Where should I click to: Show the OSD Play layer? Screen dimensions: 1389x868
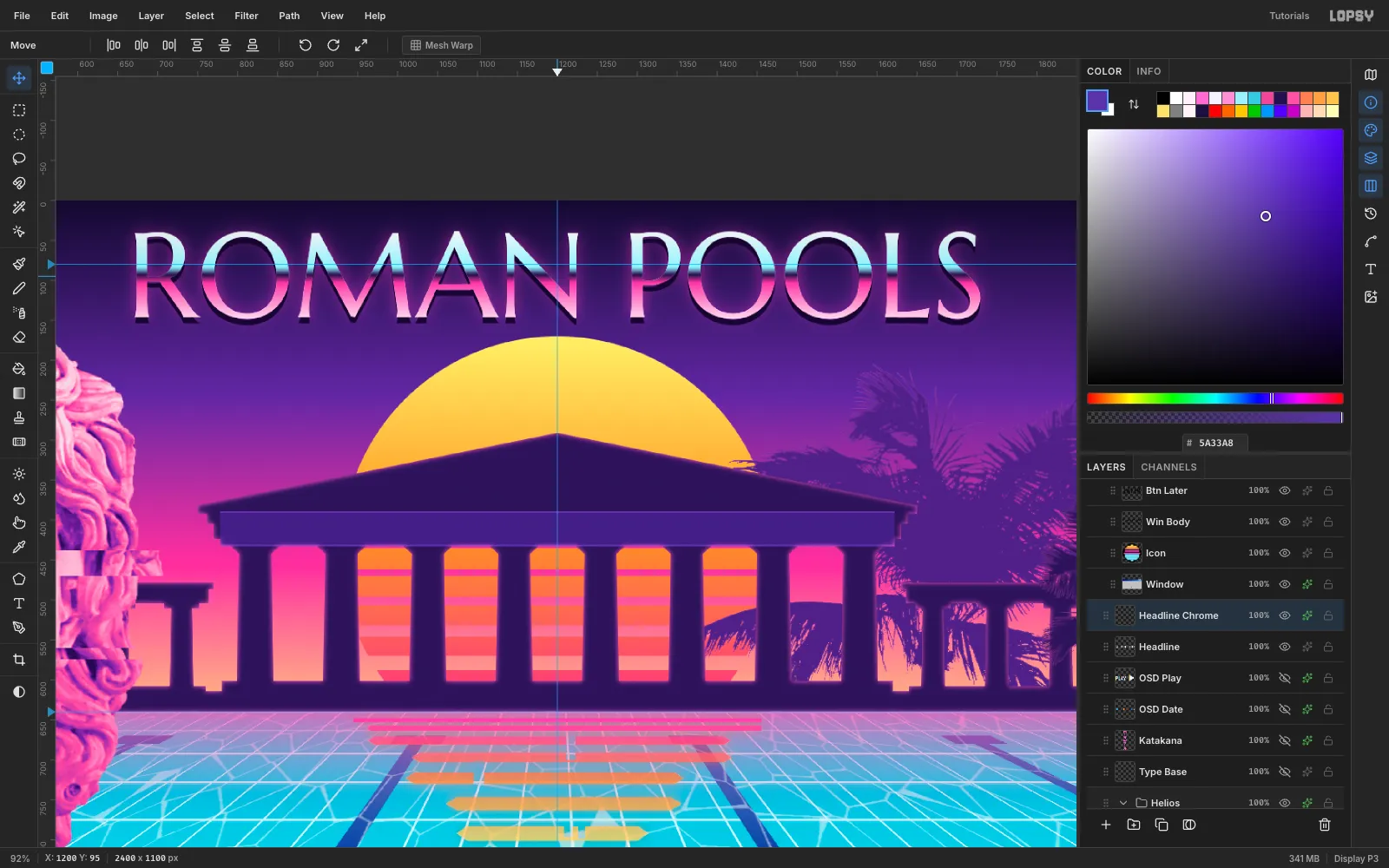click(1285, 678)
